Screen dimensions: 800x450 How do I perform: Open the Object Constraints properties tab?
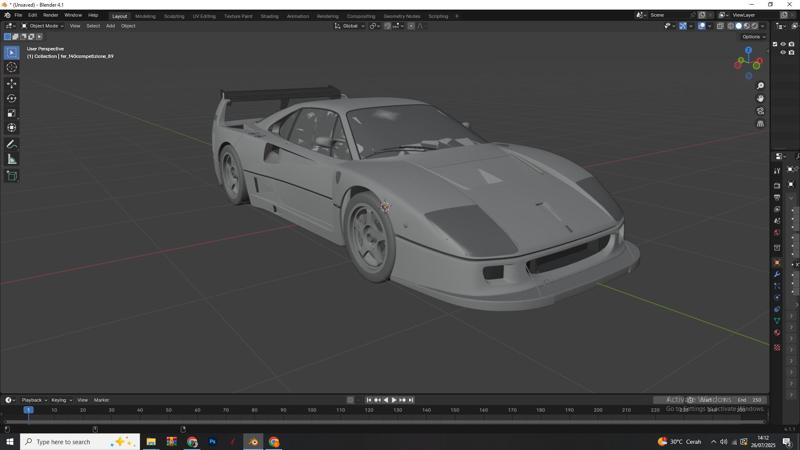coord(777,310)
